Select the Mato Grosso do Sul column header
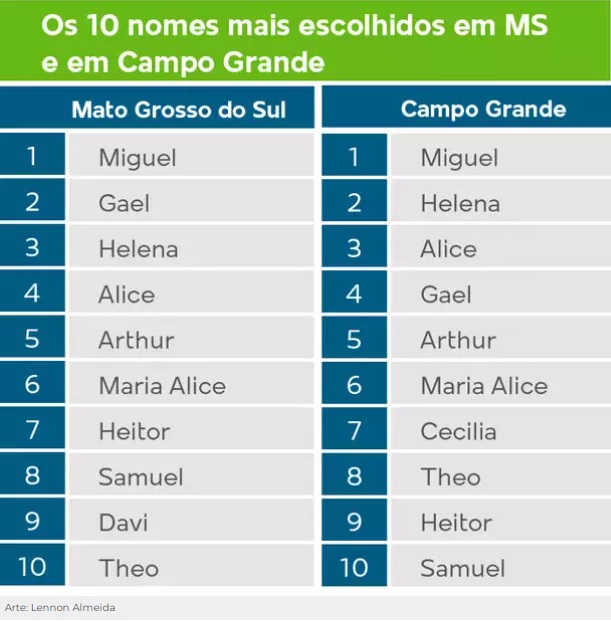 tap(178, 109)
